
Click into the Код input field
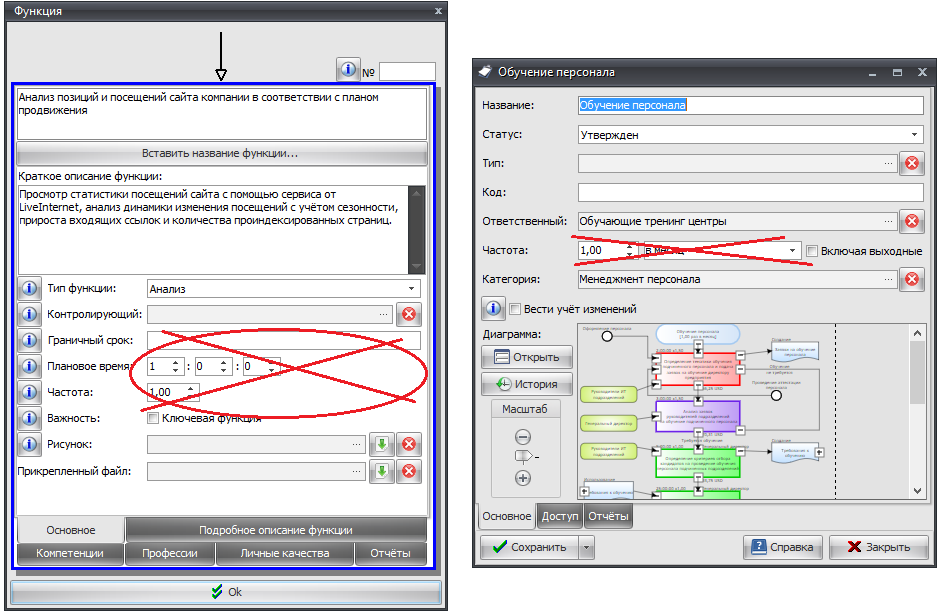coord(750,192)
